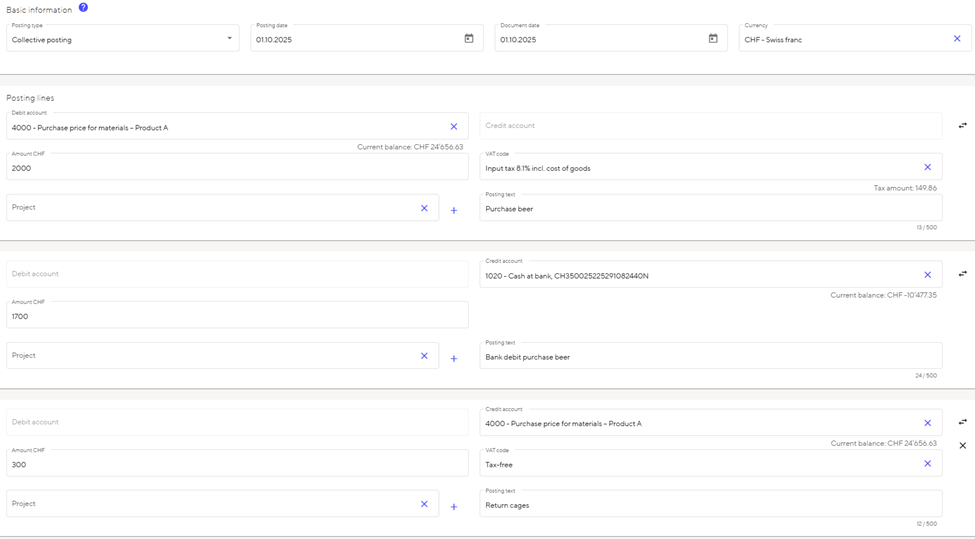
Task: Open the Posting date calendar picker
Action: 468,39
